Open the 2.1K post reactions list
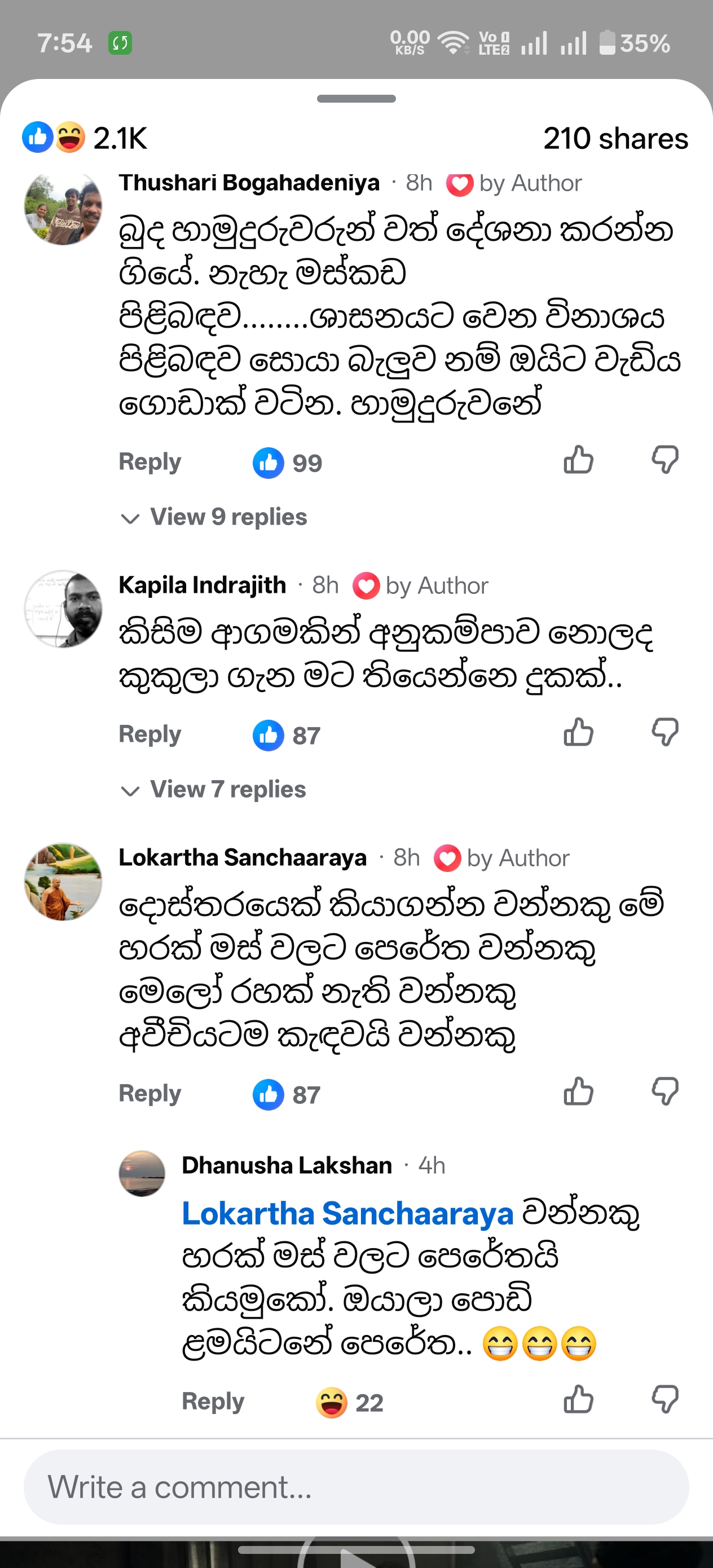The height and width of the screenshot is (1568, 713). click(85, 138)
